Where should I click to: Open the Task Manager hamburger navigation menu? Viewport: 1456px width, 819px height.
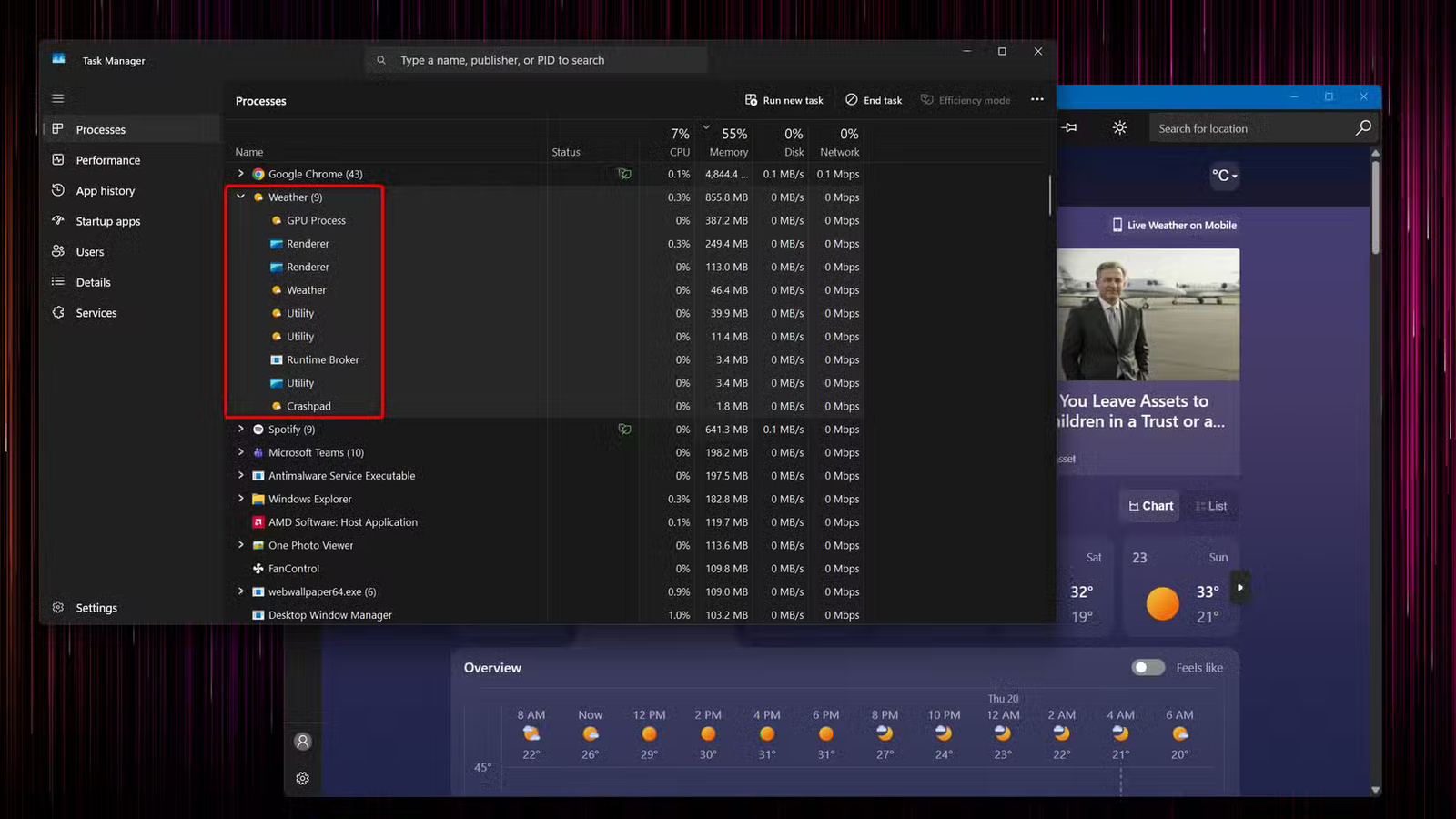pos(58,98)
